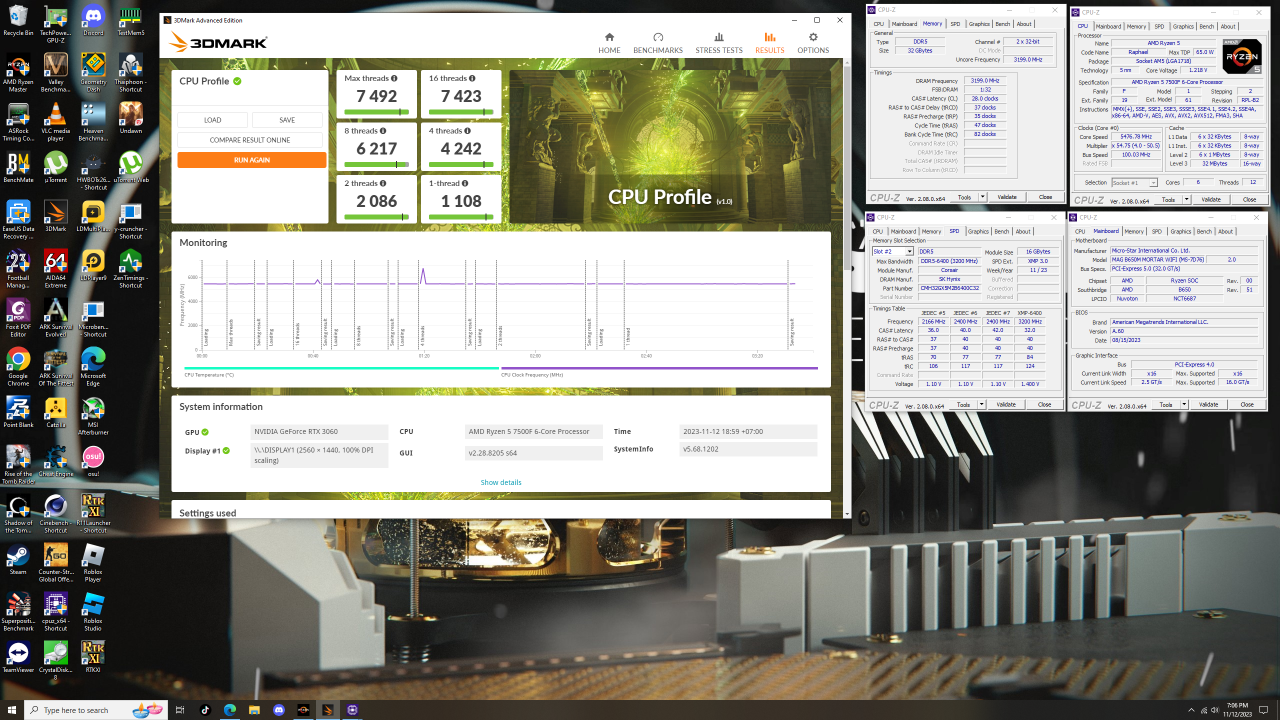Open Roblox Studio desktop icon

pyautogui.click(x=93, y=610)
